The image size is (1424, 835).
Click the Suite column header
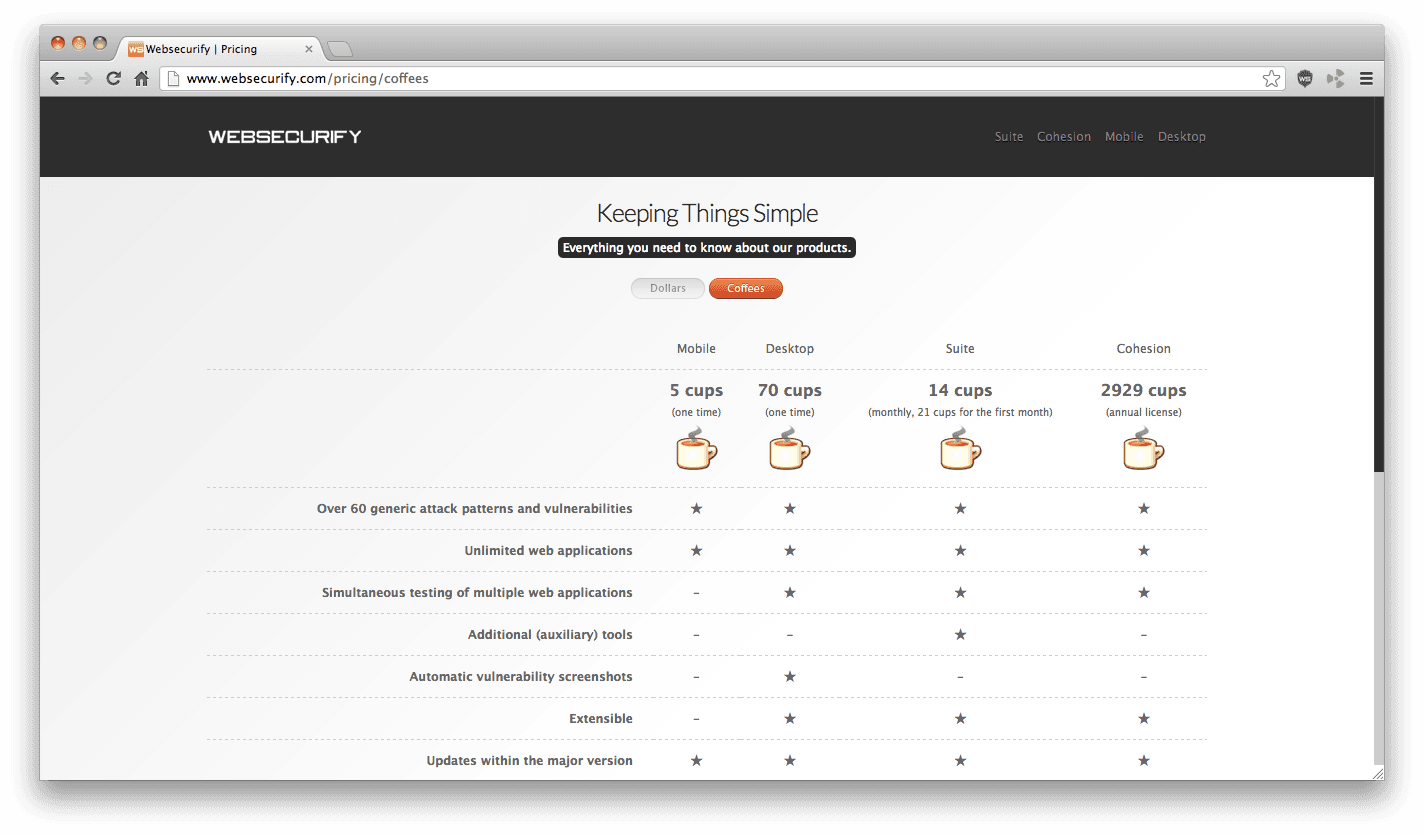click(x=960, y=349)
